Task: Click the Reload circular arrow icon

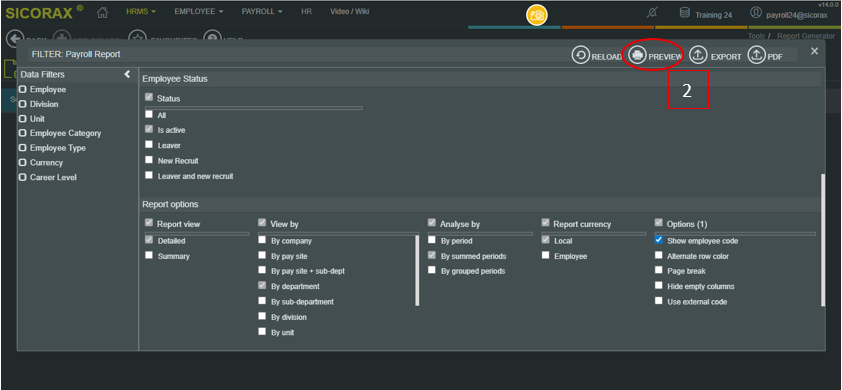Action: click(x=580, y=55)
